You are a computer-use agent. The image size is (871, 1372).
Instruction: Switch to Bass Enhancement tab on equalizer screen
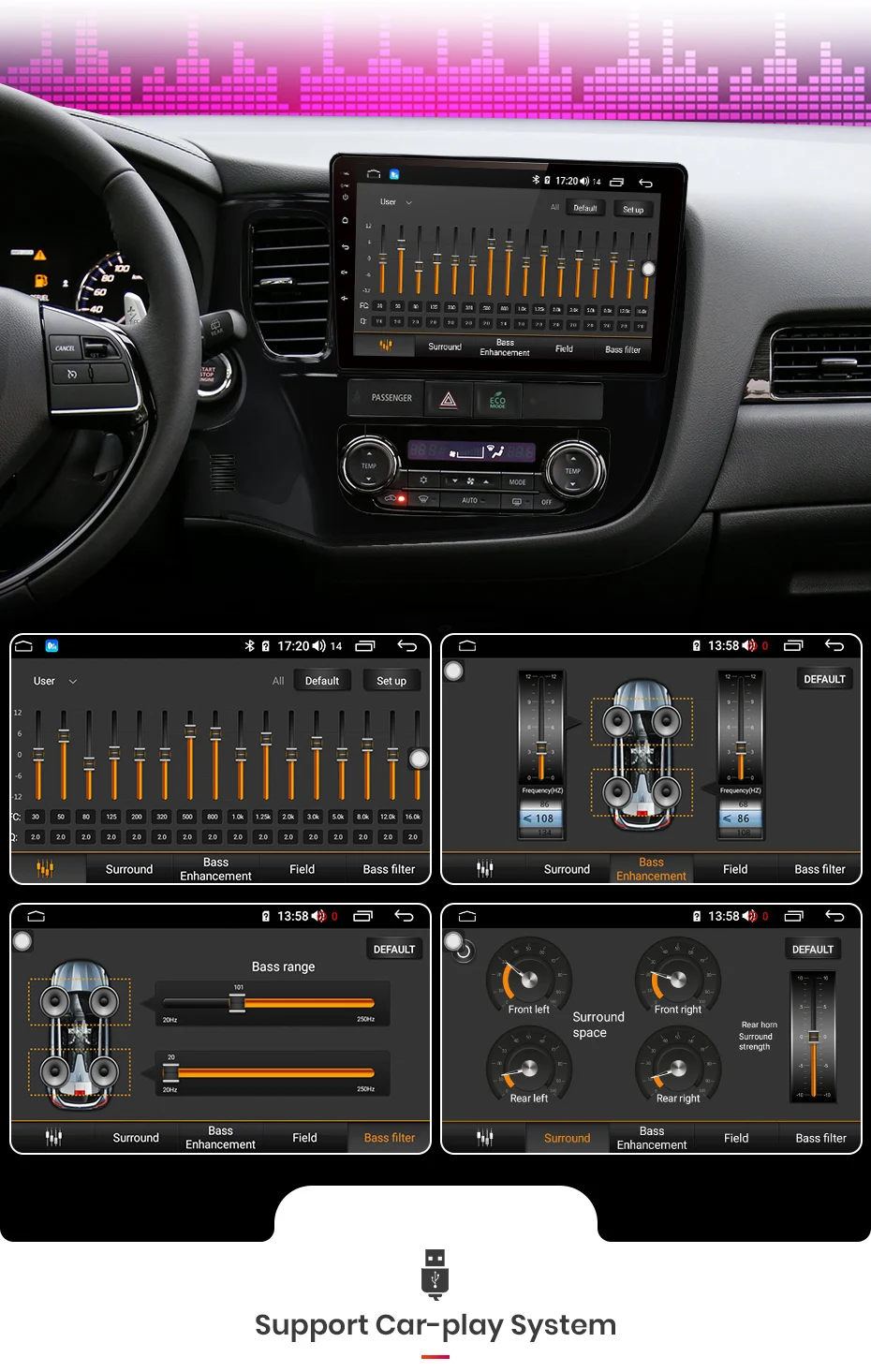click(x=215, y=869)
